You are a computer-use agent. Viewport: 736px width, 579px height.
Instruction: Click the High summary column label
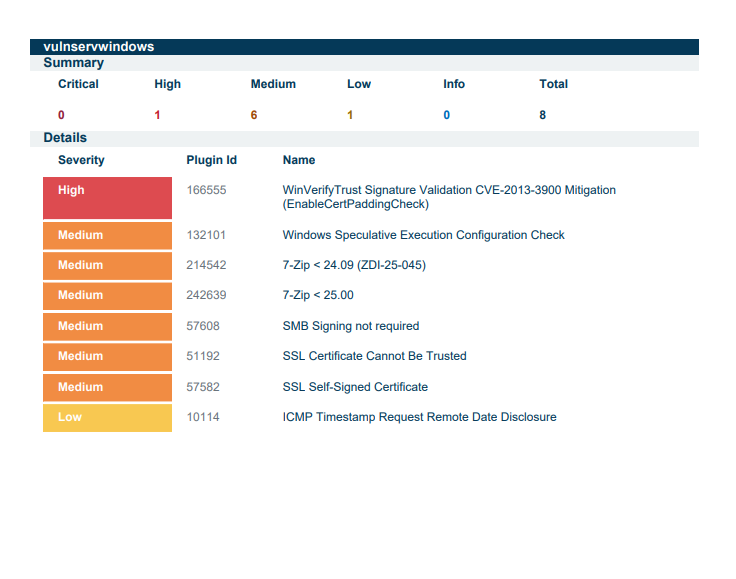tap(168, 84)
